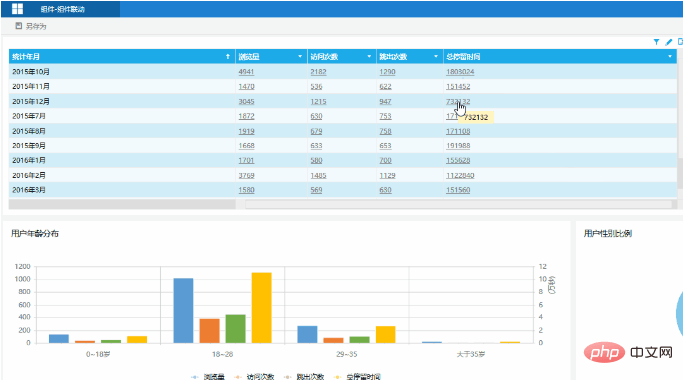Screen dimensions: 683x385
Task: Open the filter funnel icon above the table
Action: [x=656, y=42]
